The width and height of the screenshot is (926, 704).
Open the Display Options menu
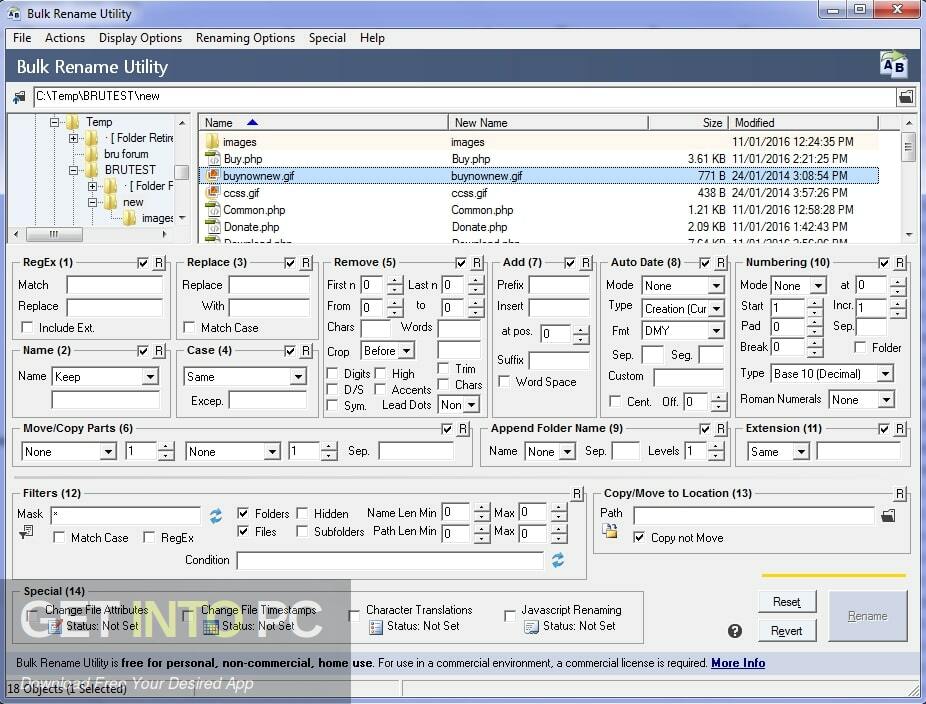pyautogui.click(x=141, y=38)
